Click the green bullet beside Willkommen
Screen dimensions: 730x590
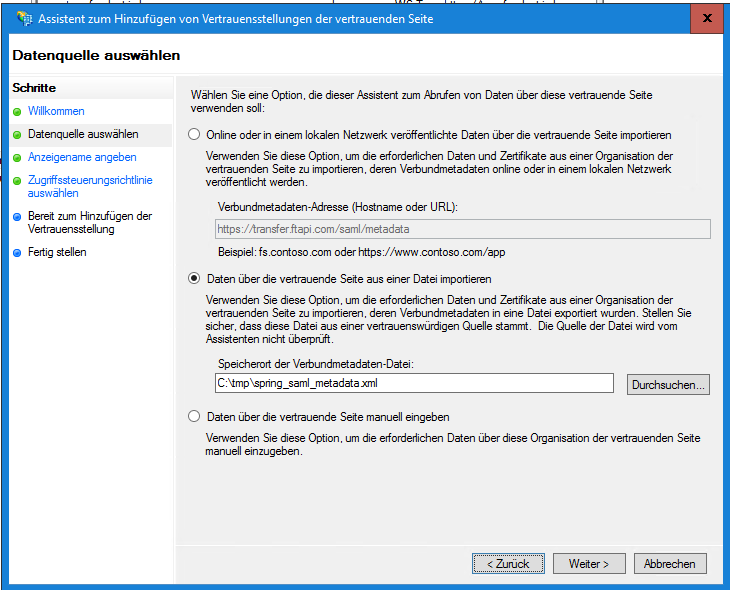click(x=17, y=112)
